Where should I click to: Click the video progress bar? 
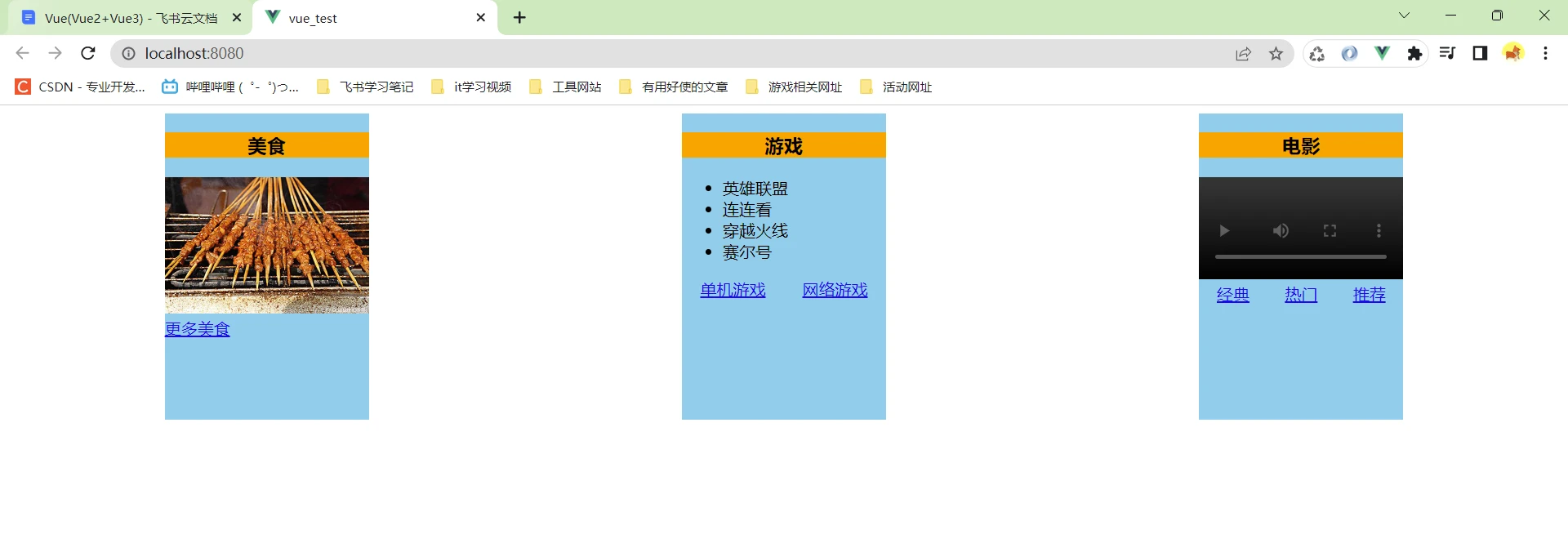pos(1300,256)
